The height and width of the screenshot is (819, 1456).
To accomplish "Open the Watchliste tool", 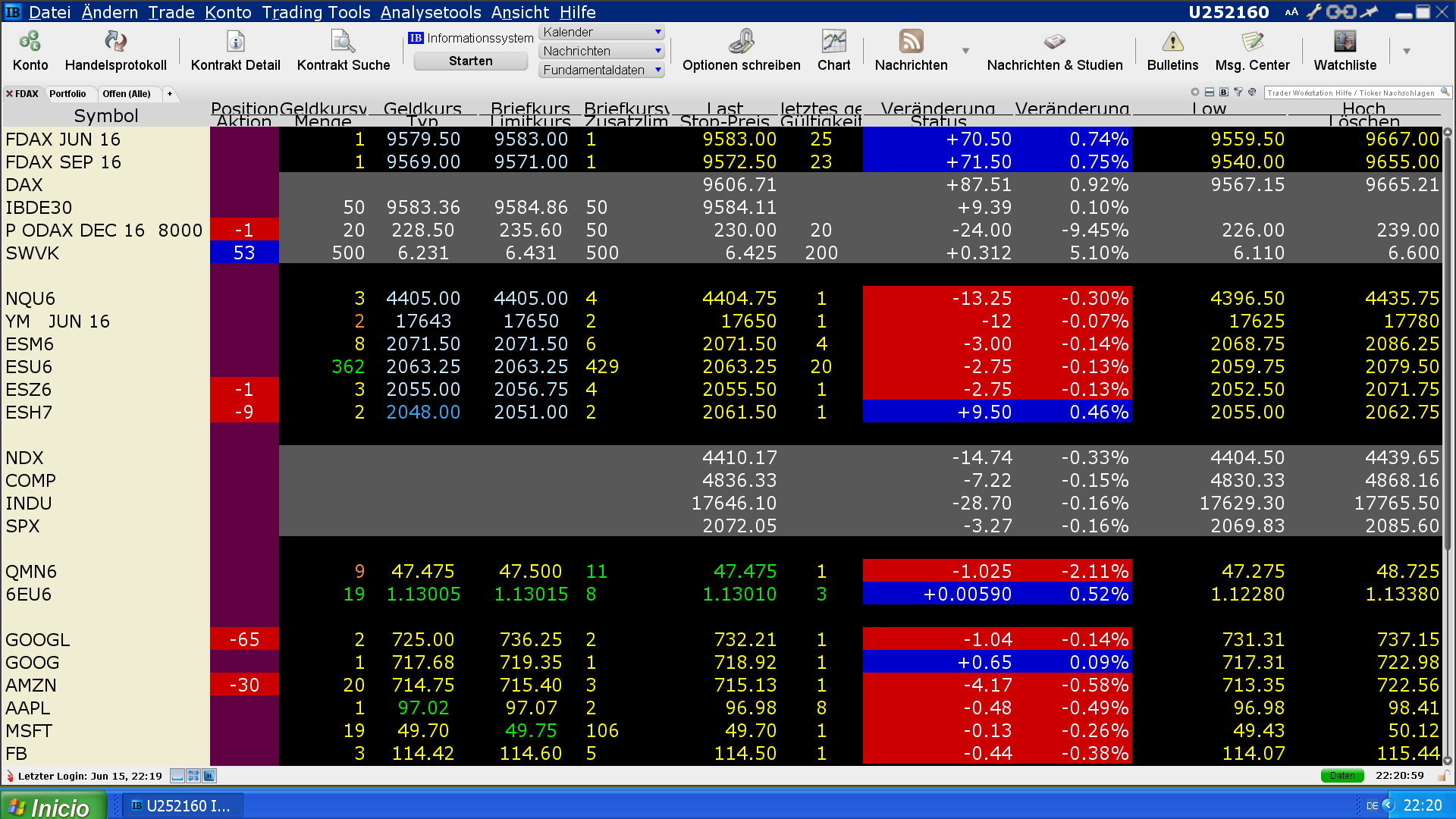I will [x=1345, y=42].
